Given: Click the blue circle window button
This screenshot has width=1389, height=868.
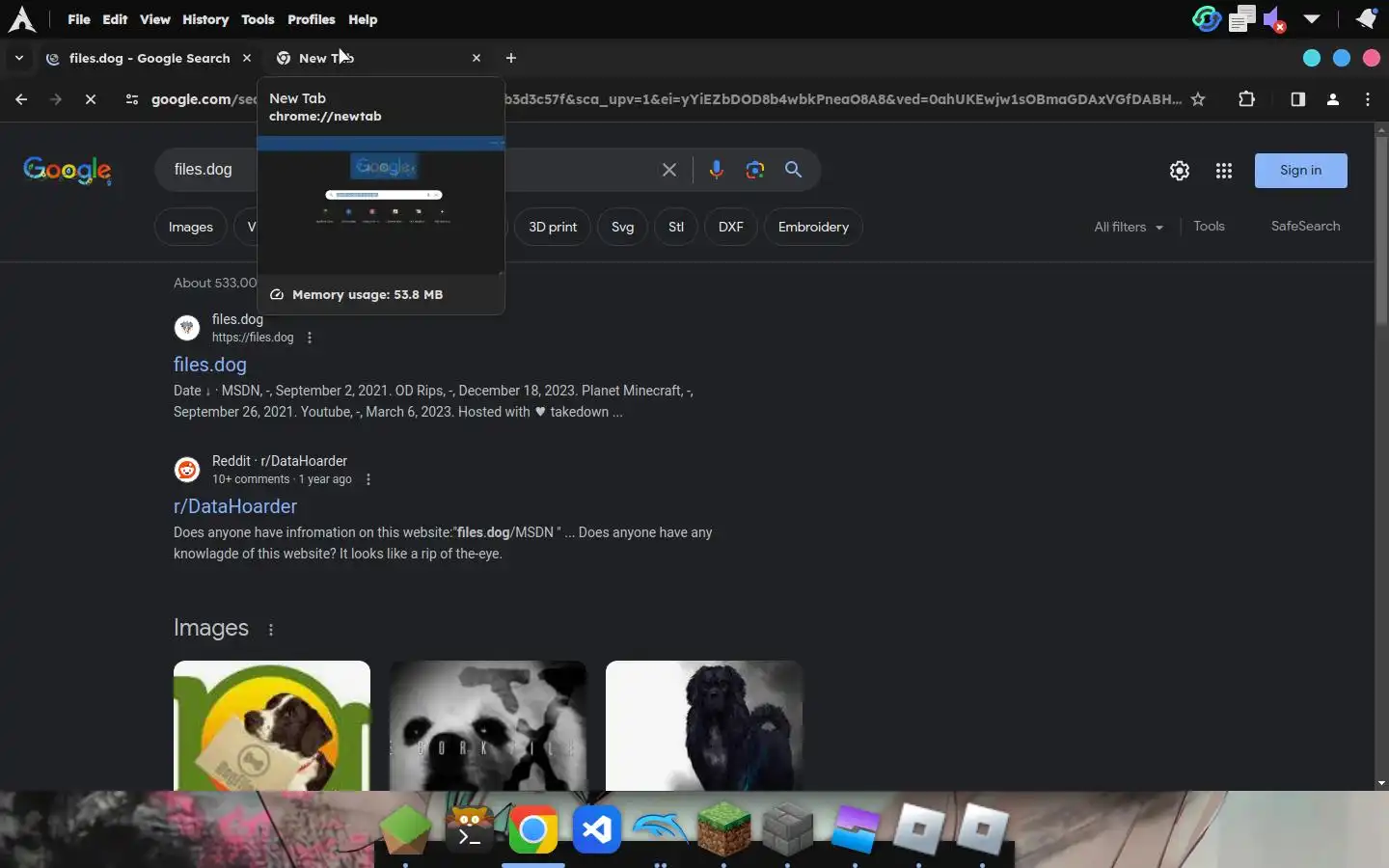Looking at the screenshot, I should pyautogui.click(x=1341, y=58).
